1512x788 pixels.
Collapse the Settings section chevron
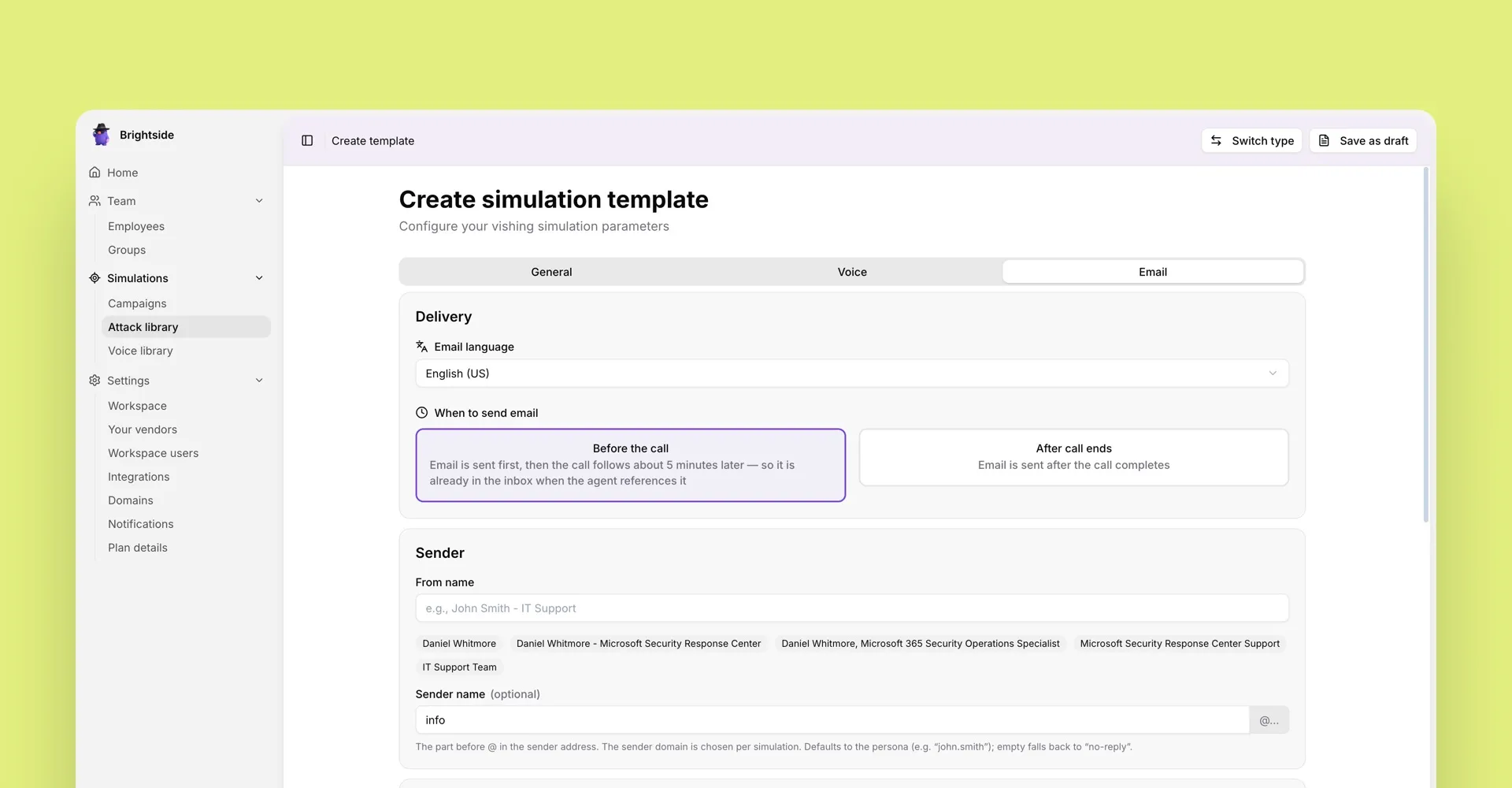pyautogui.click(x=259, y=381)
